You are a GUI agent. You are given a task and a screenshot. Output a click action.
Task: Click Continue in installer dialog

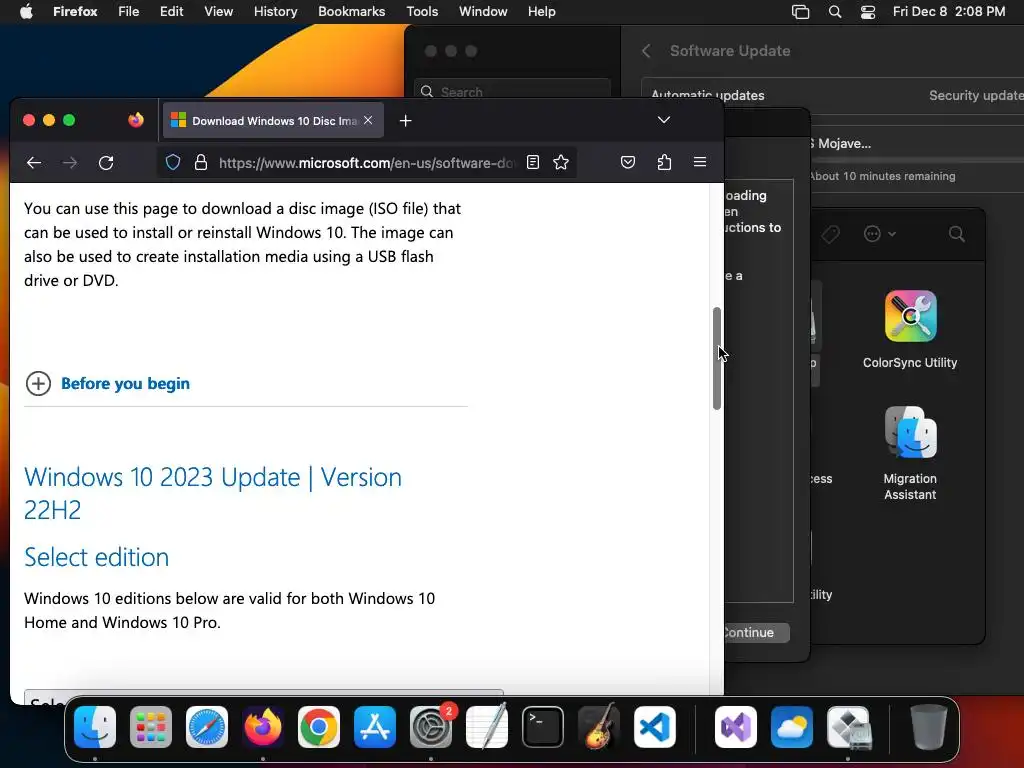click(756, 632)
